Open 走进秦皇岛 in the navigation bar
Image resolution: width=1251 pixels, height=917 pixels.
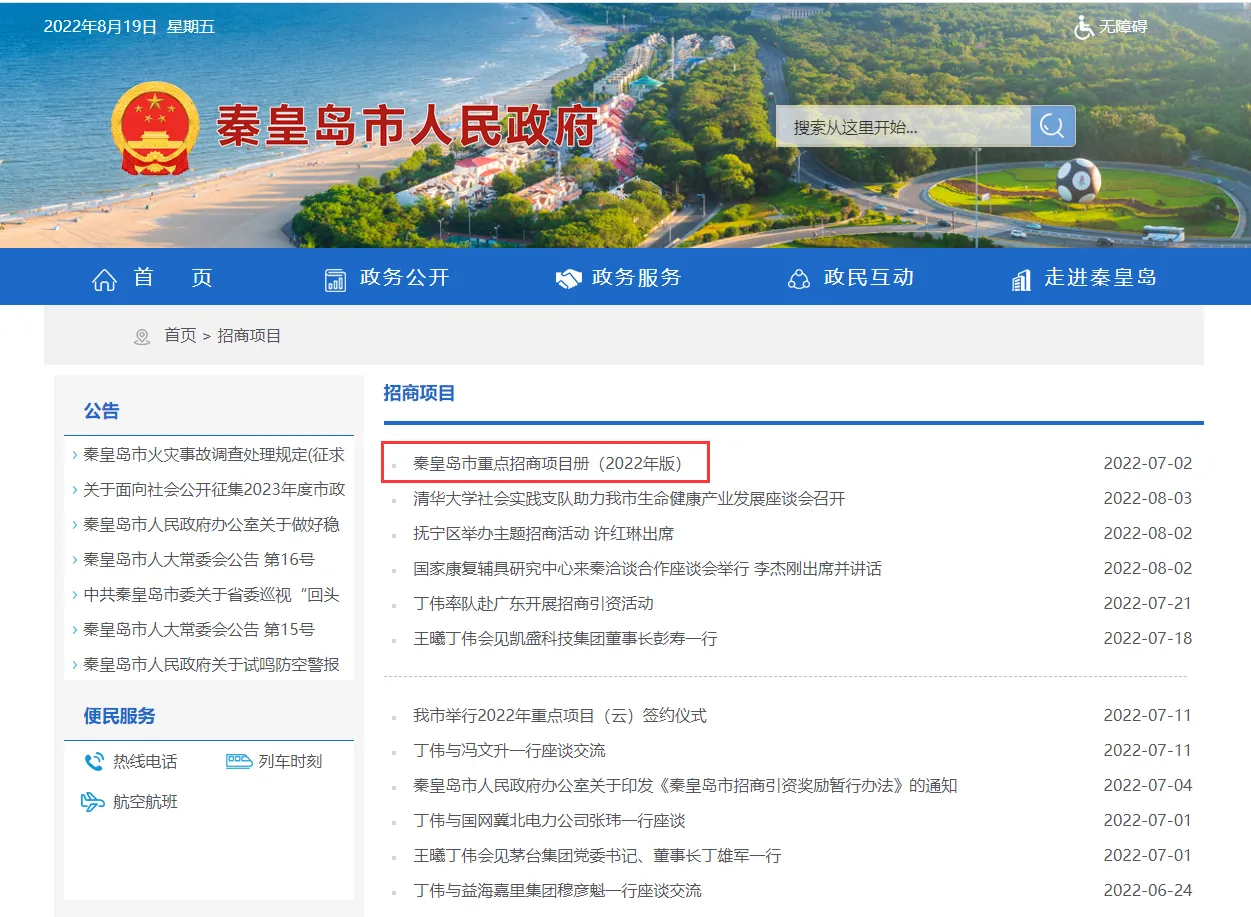[x=1100, y=278]
